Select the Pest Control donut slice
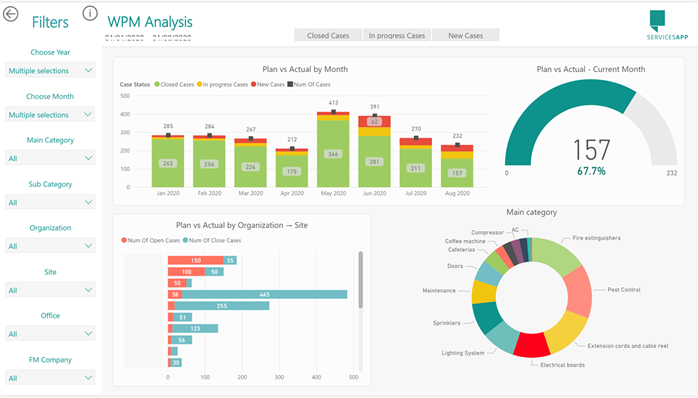 (x=579, y=292)
